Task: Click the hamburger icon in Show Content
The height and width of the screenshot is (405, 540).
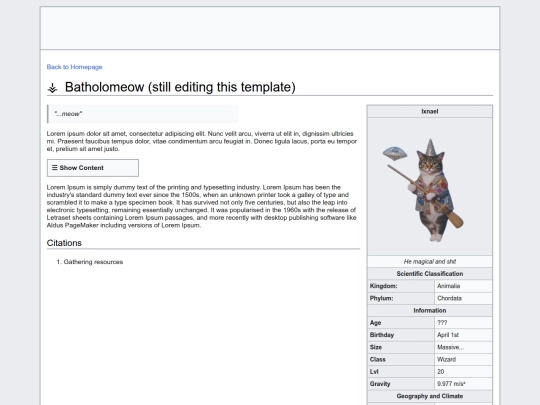Action: [54, 168]
